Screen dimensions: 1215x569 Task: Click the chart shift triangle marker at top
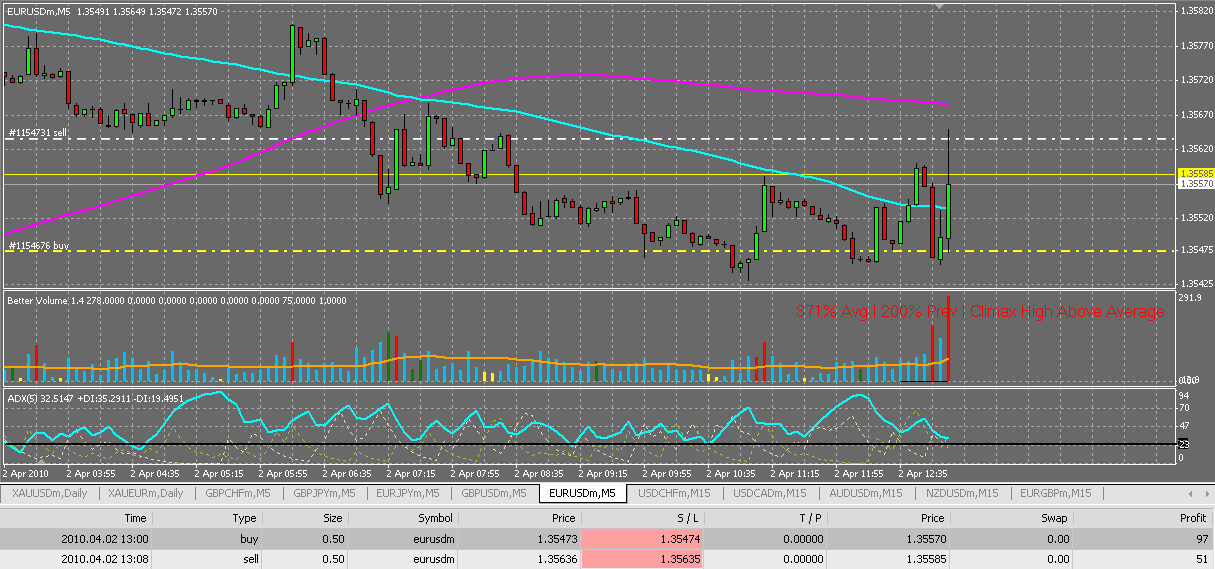939,5
